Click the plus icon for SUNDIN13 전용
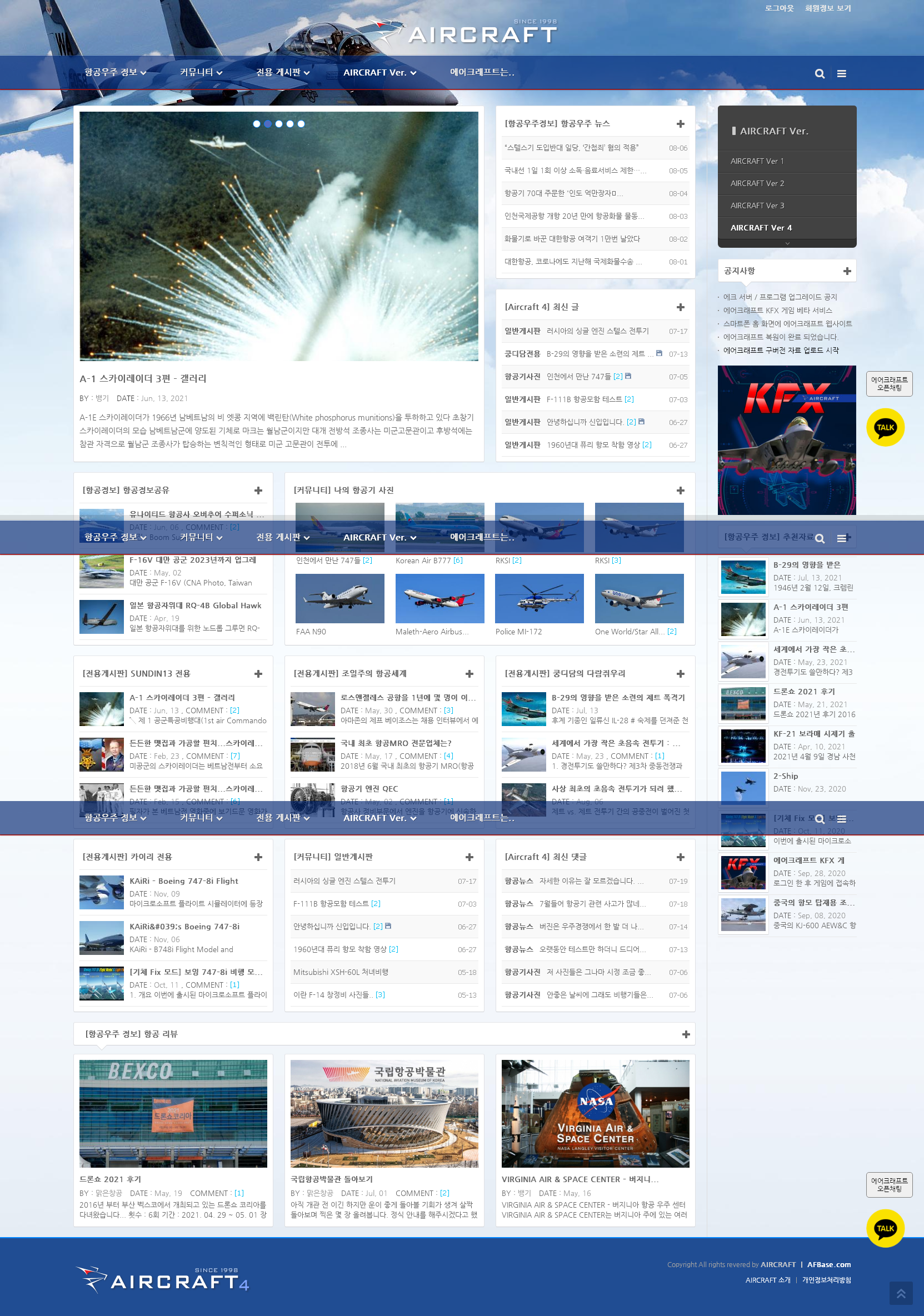The width and height of the screenshot is (924, 1316). pyautogui.click(x=258, y=674)
